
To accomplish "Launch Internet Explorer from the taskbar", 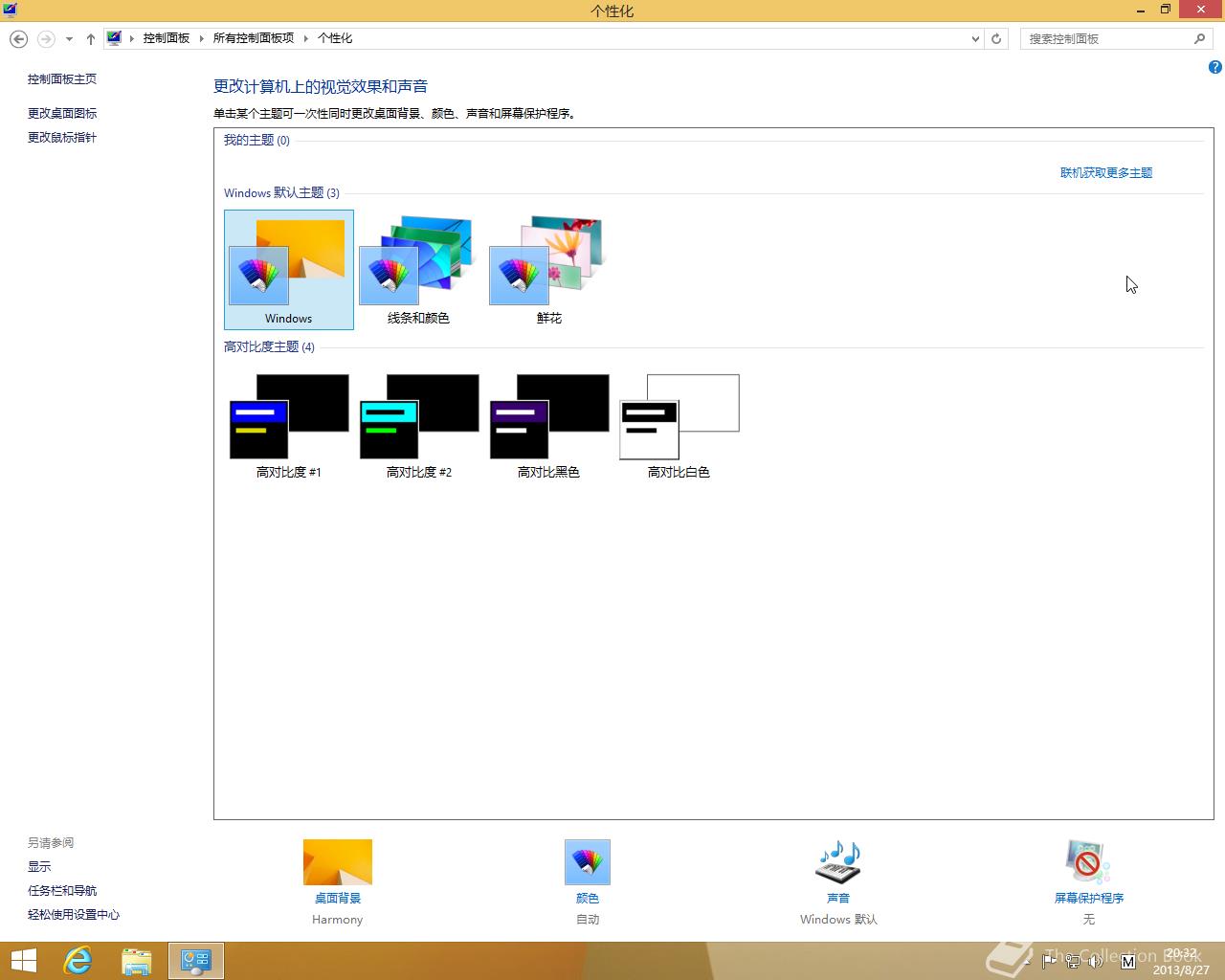I will [78, 961].
